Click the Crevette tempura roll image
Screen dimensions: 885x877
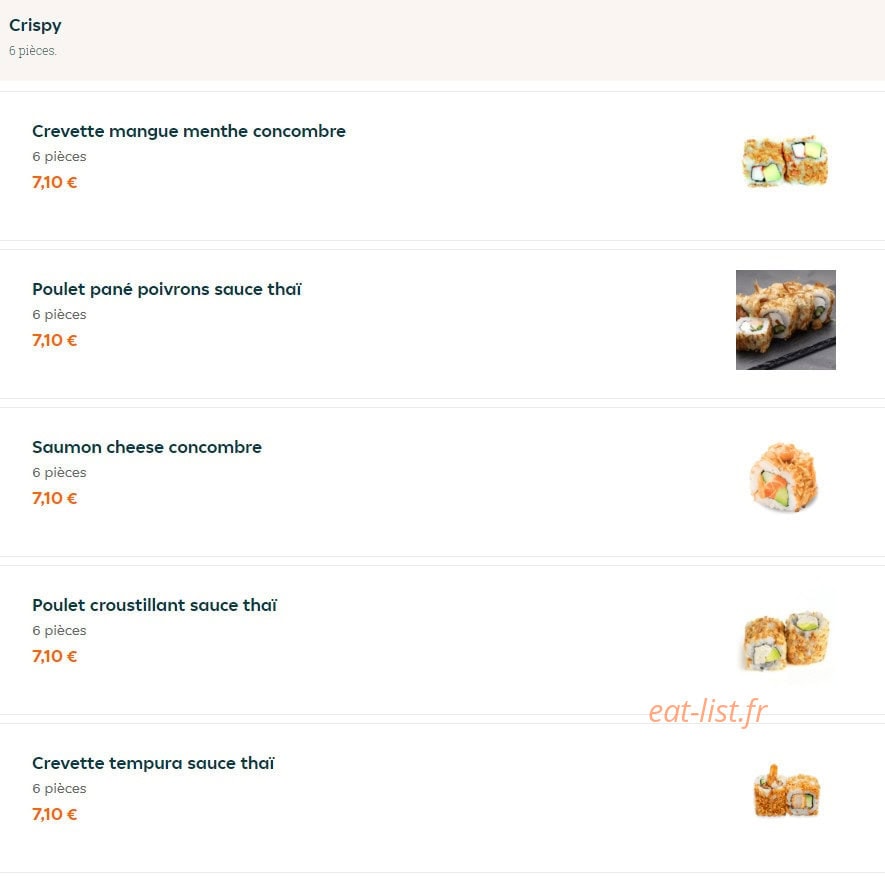[x=787, y=791]
